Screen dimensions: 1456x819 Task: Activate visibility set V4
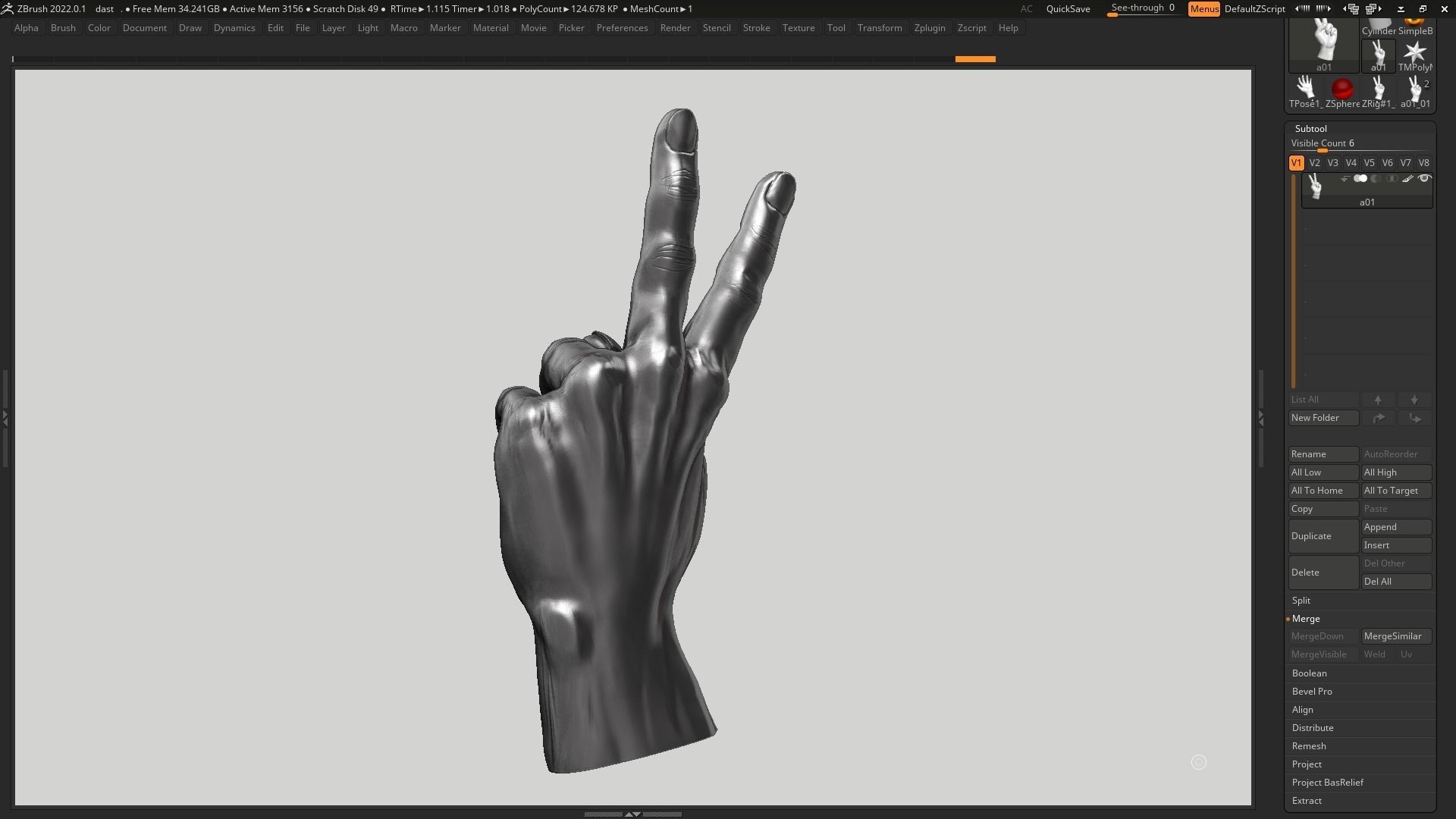click(1351, 163)
